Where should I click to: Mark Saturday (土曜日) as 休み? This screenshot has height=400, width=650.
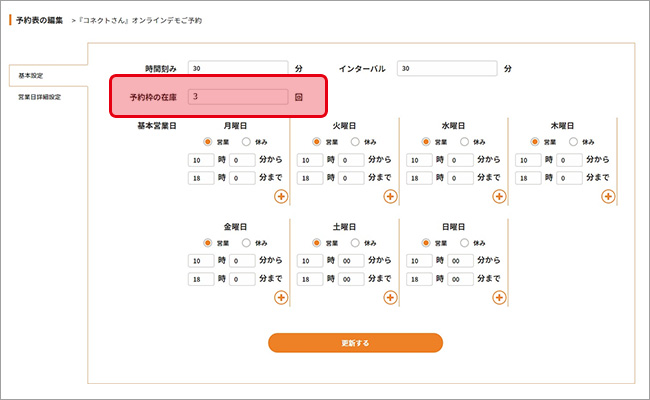coord(355,242)
